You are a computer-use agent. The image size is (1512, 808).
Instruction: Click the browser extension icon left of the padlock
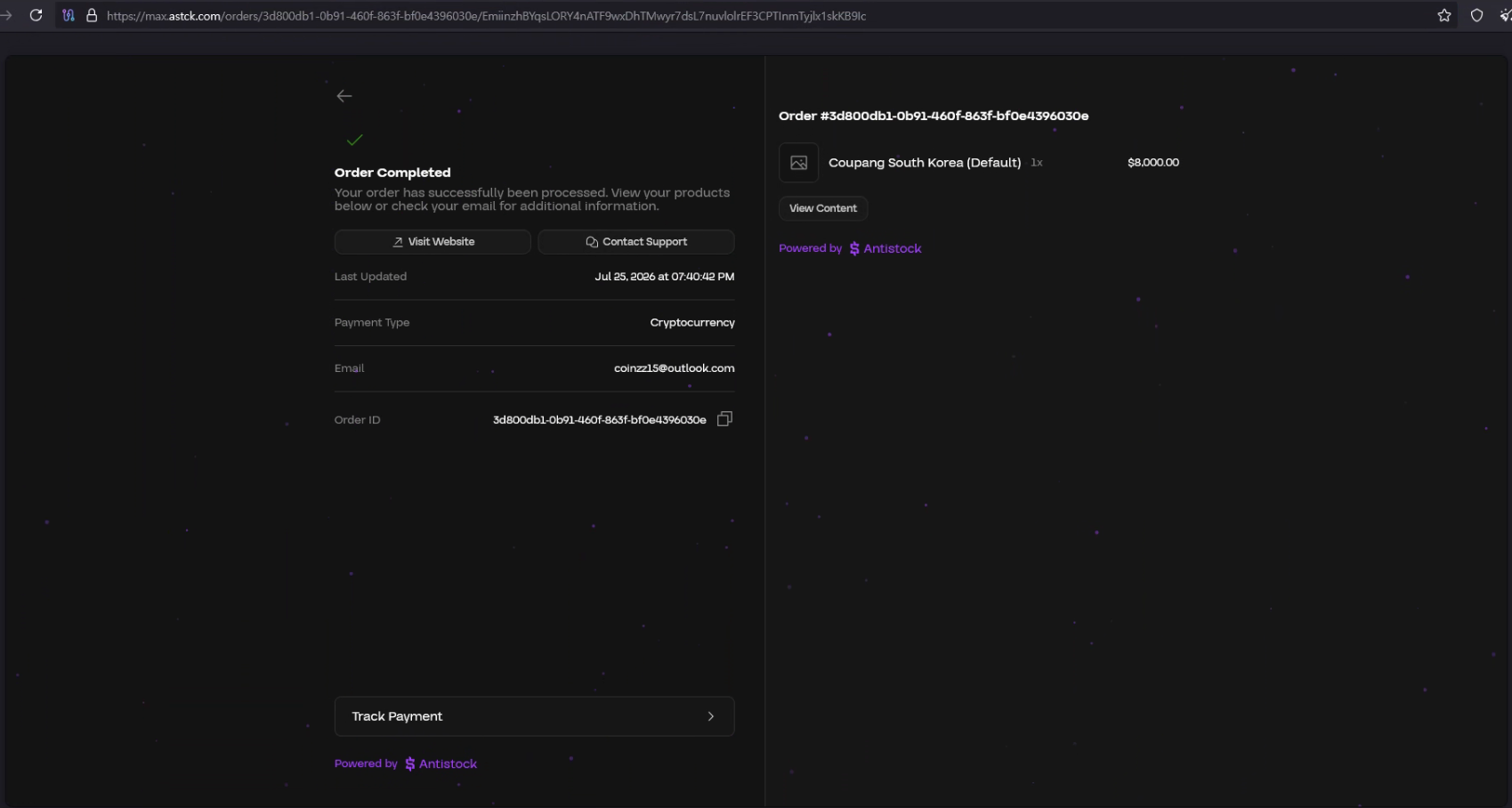tap(69, 15)
